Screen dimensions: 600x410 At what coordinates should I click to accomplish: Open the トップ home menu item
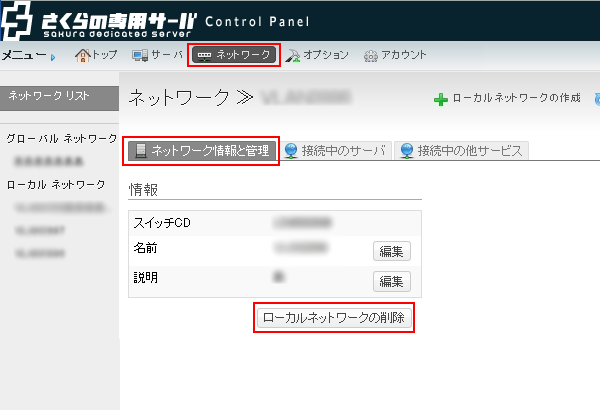(x=96, y=55)
